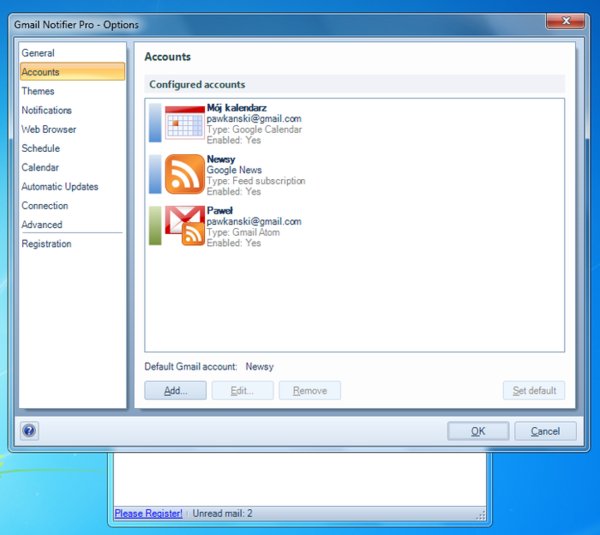This screenshot has height=535, width=600.
Task: Click the 'Type: Google Calendar' text
Action: (x=254, y=129)
